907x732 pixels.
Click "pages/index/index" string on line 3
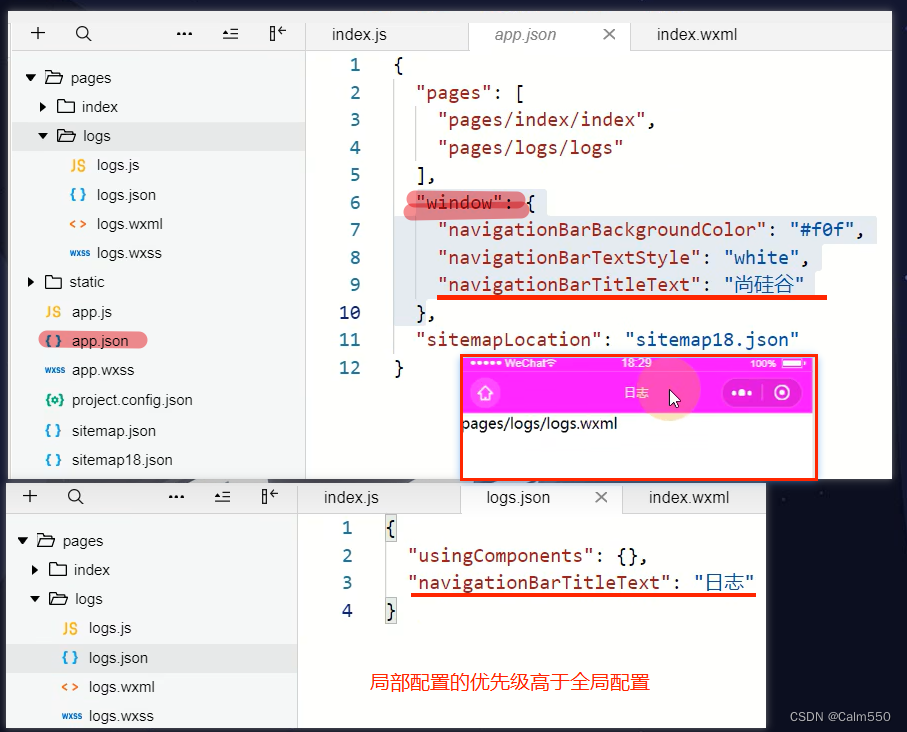(541, 120)
